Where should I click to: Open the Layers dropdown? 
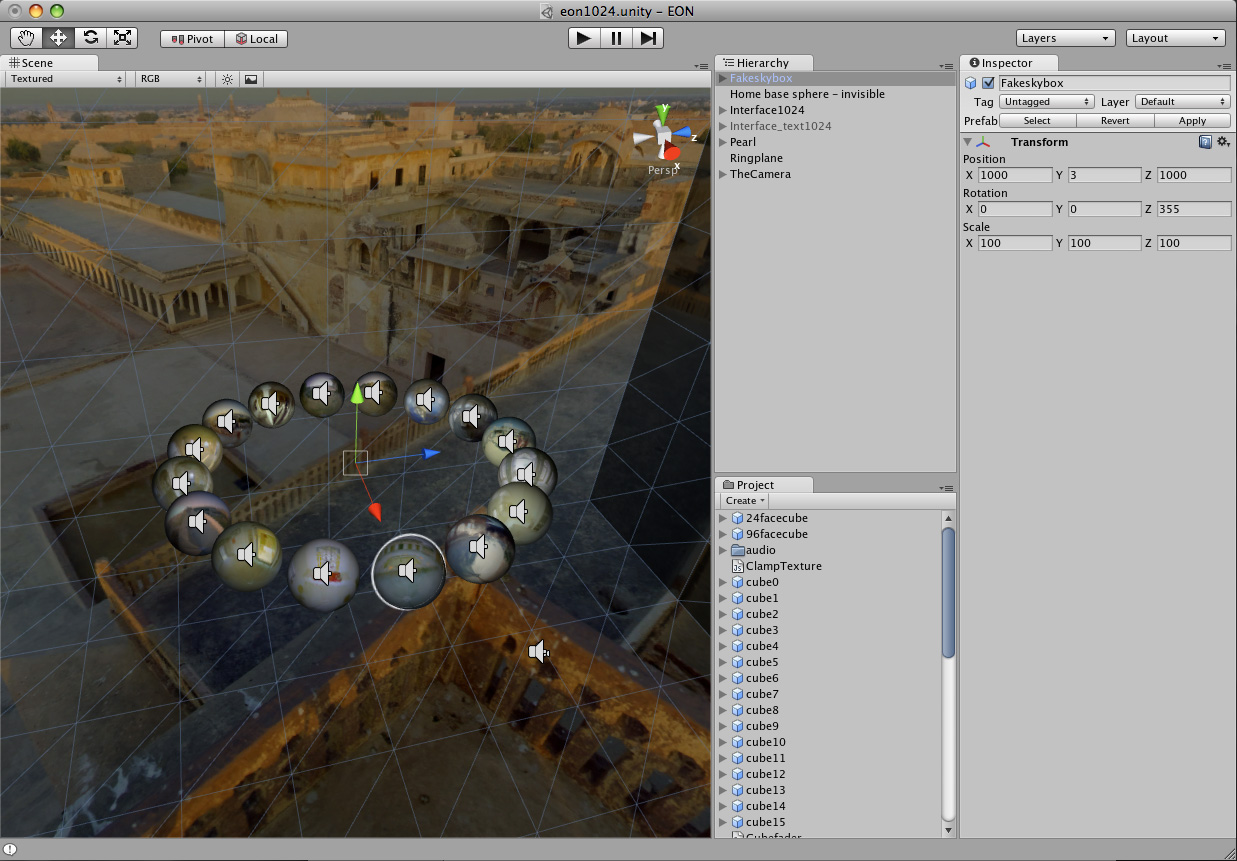pos(1065,38)
